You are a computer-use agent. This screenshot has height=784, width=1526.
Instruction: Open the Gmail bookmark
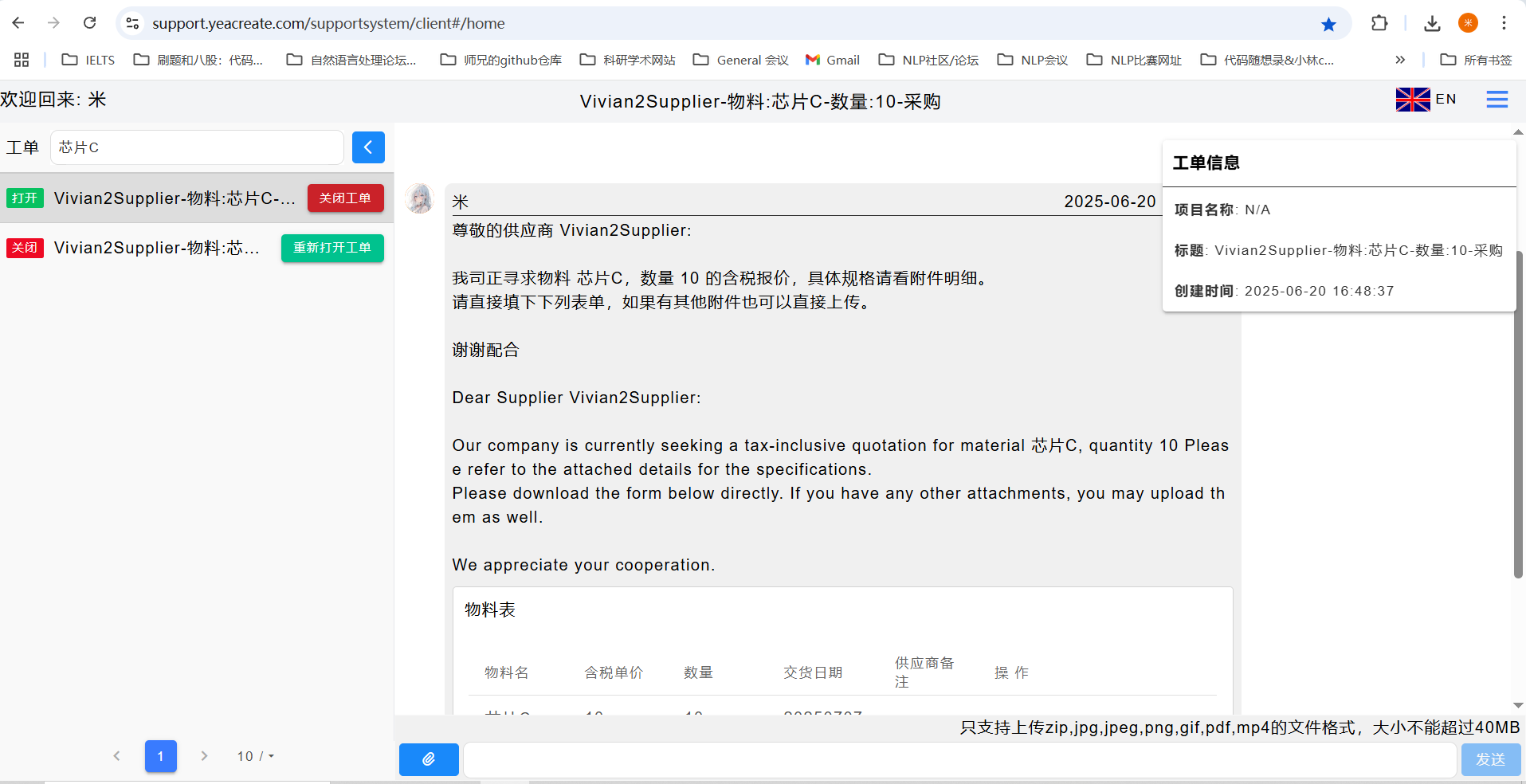click(833, 60)
